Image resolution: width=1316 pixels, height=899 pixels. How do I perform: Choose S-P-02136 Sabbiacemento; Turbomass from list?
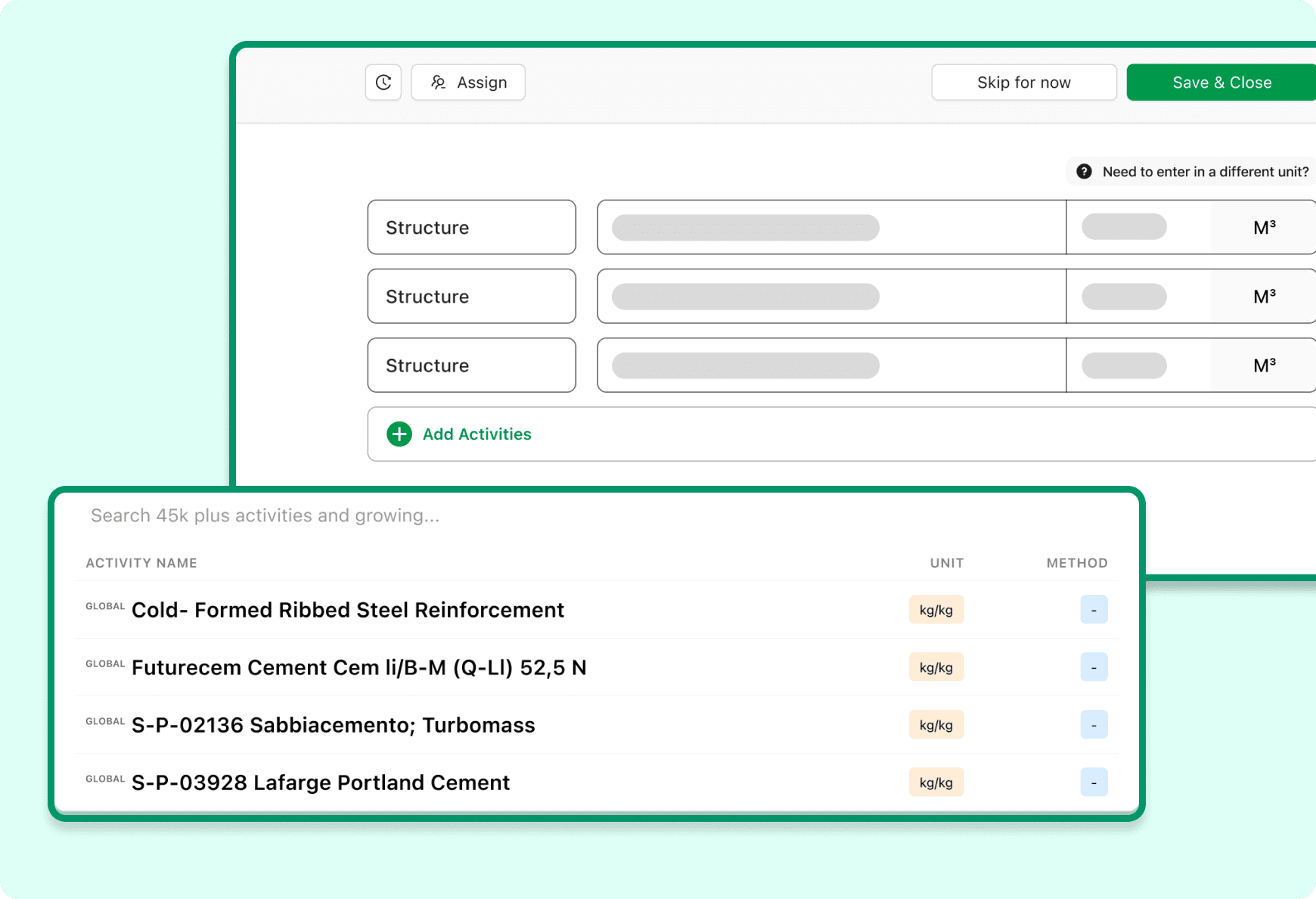333,725
